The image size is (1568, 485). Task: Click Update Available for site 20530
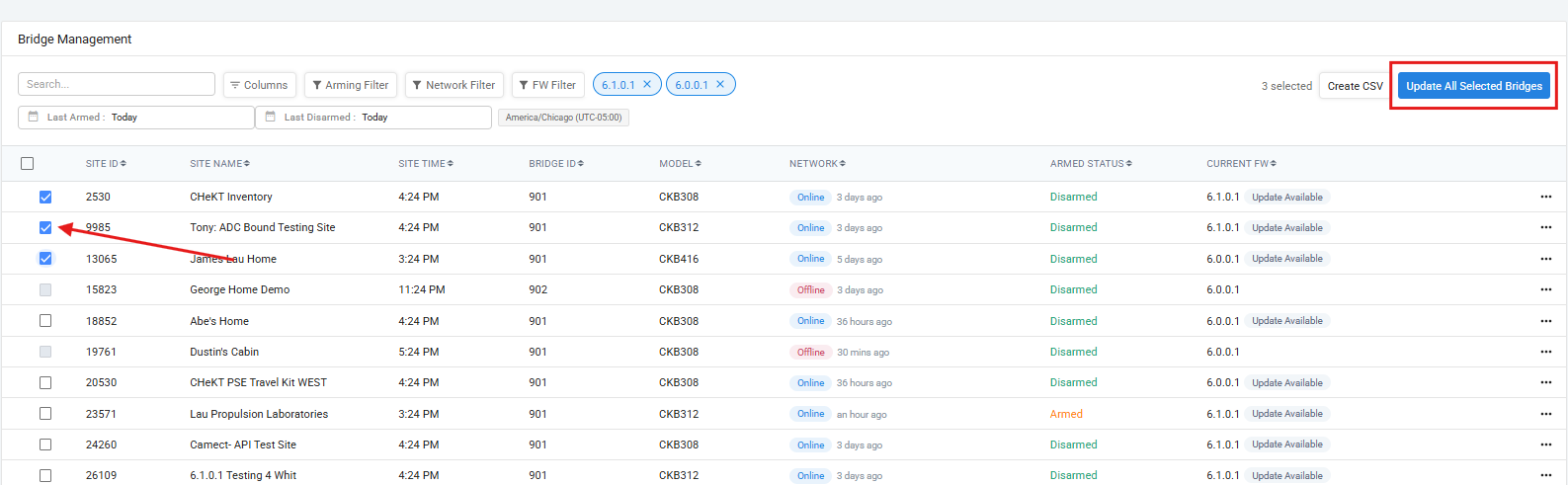coord(1287,382)
